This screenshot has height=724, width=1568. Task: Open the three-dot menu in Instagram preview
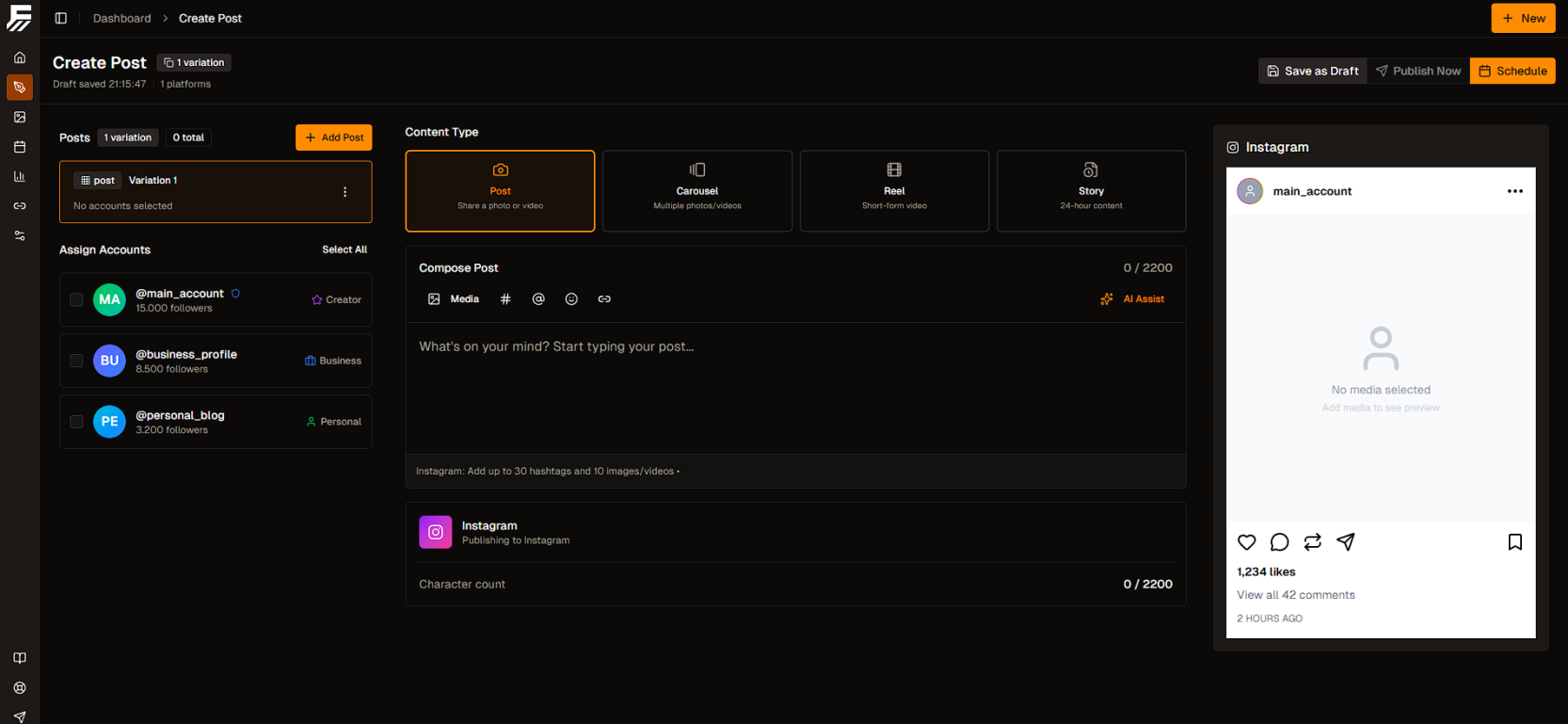tap(1515, 191)
